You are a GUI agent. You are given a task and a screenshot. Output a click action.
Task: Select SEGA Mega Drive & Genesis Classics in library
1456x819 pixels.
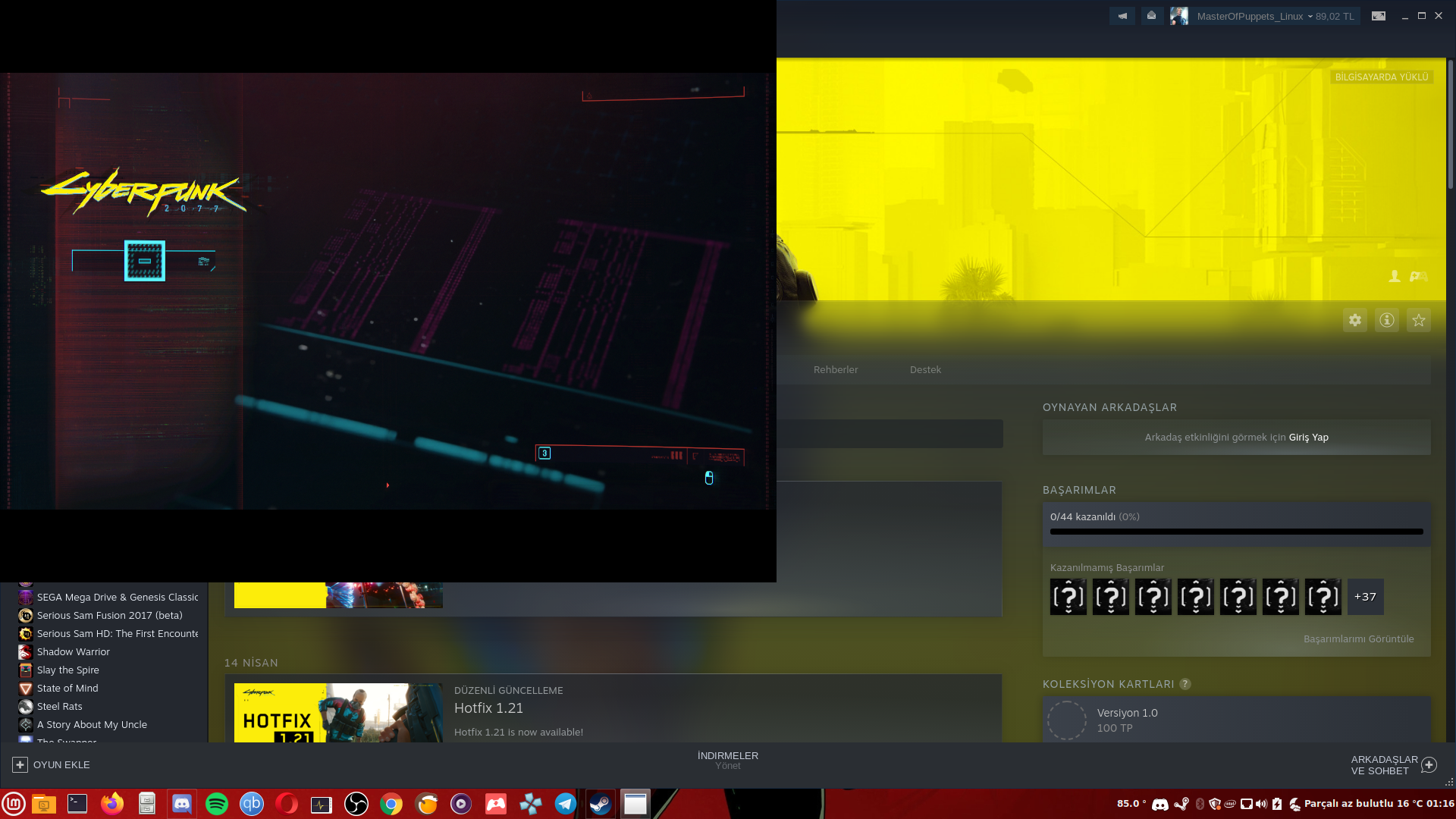[108, 598]
